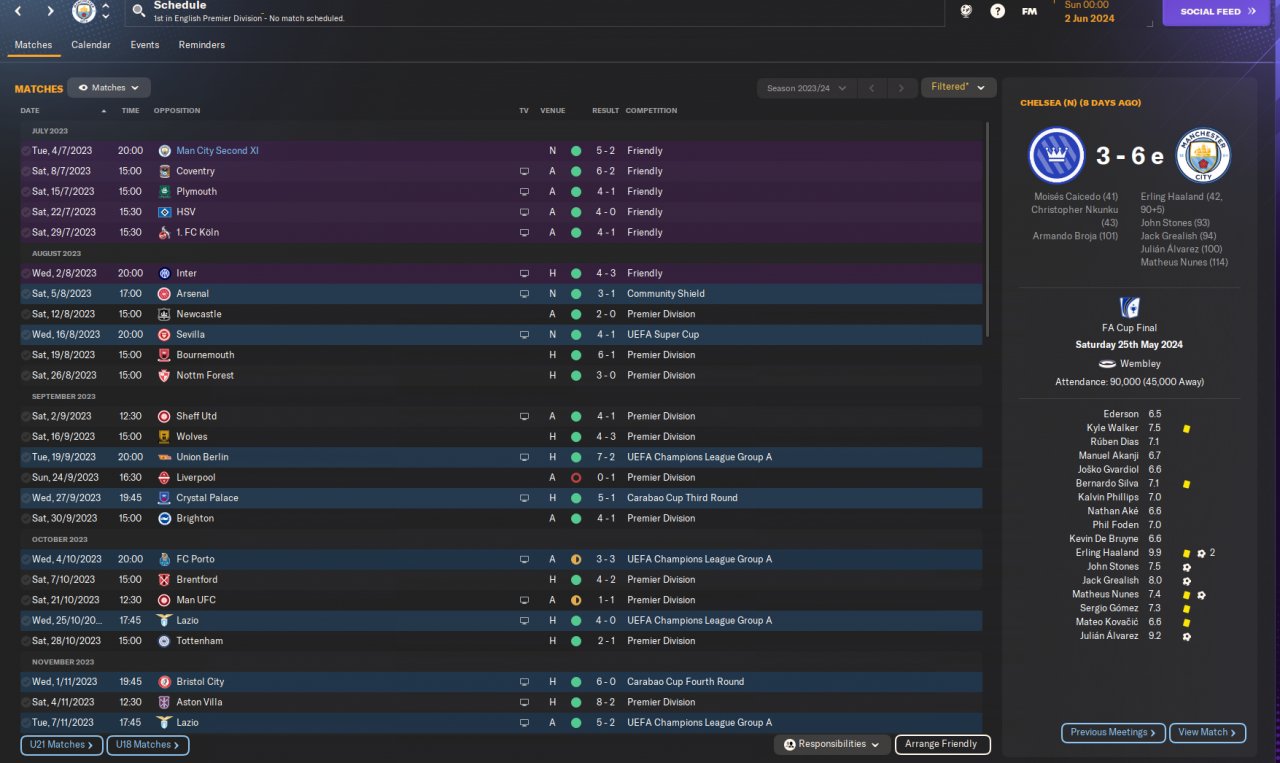Toggle the check circle on the Brentford row

26,579
